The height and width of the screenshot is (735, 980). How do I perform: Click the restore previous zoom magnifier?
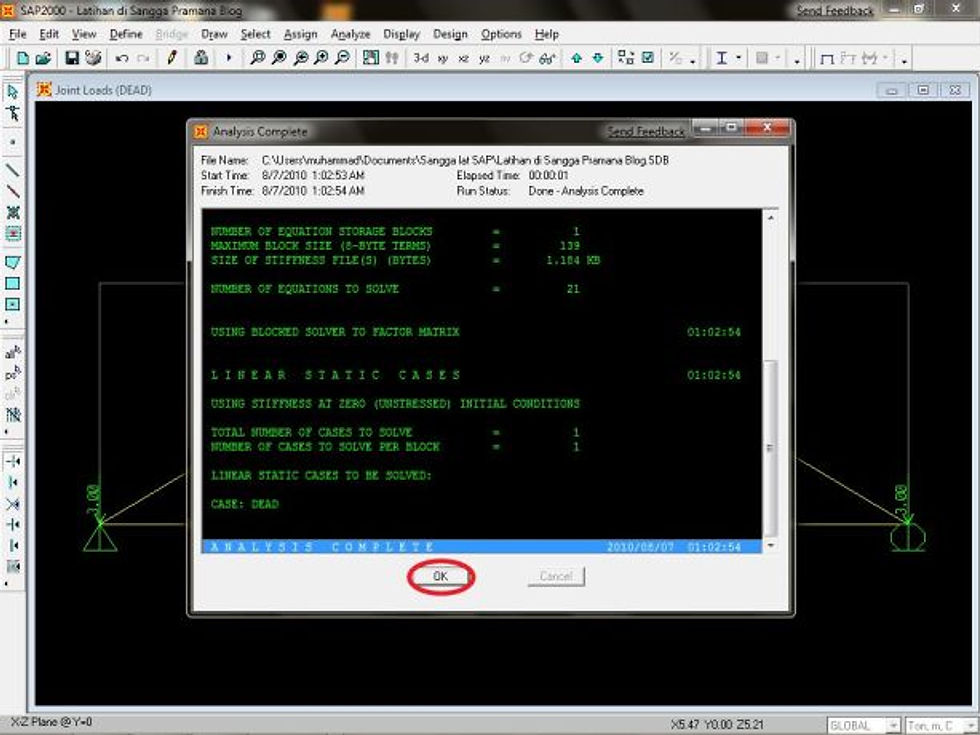[x=301, y=58]
